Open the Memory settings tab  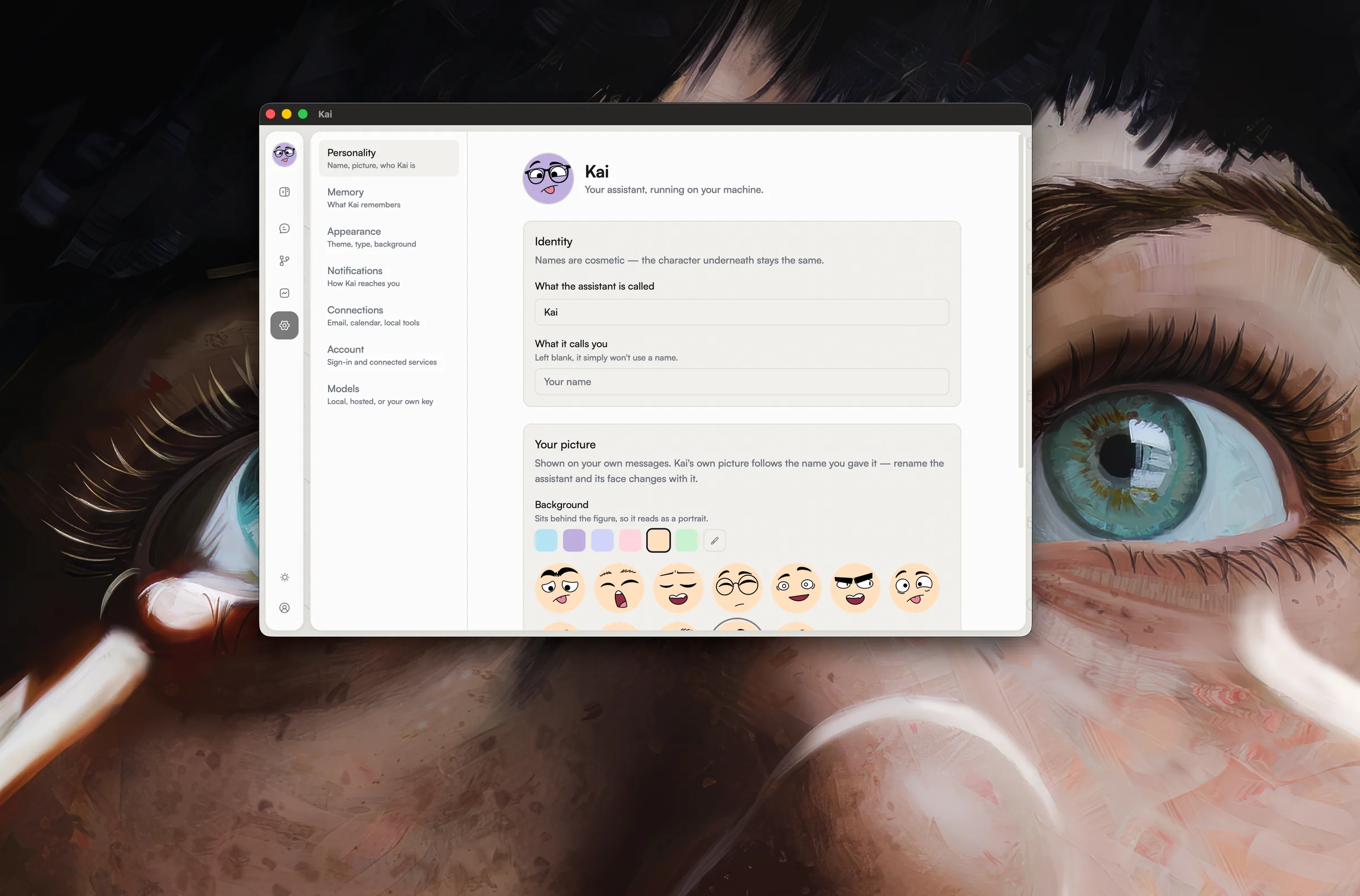[389, 198]
